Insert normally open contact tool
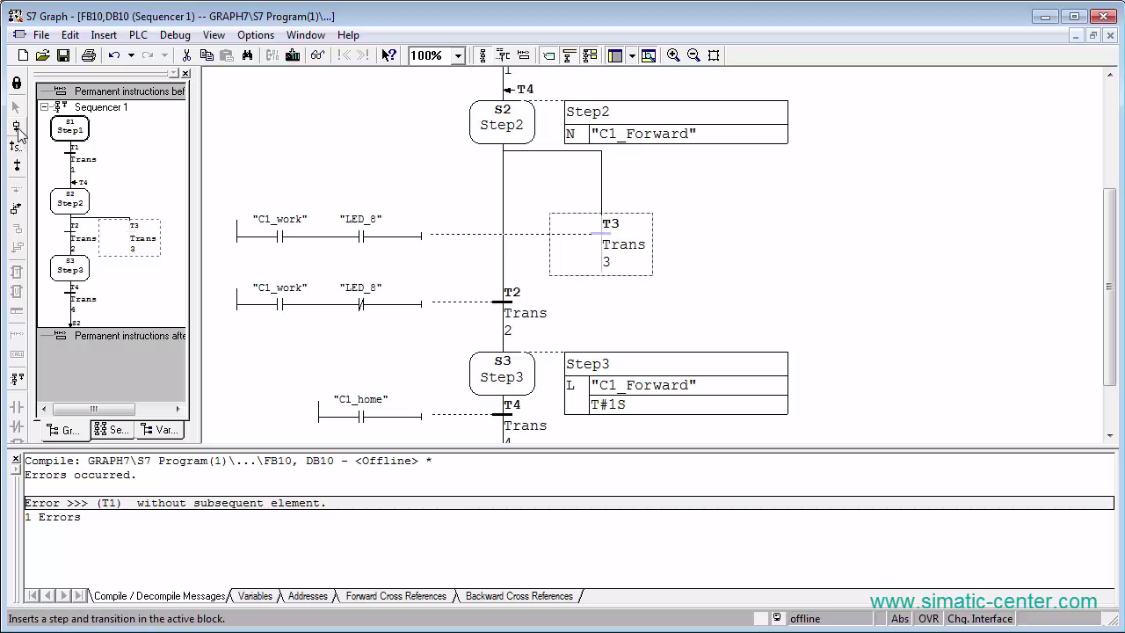 point(17,407)
